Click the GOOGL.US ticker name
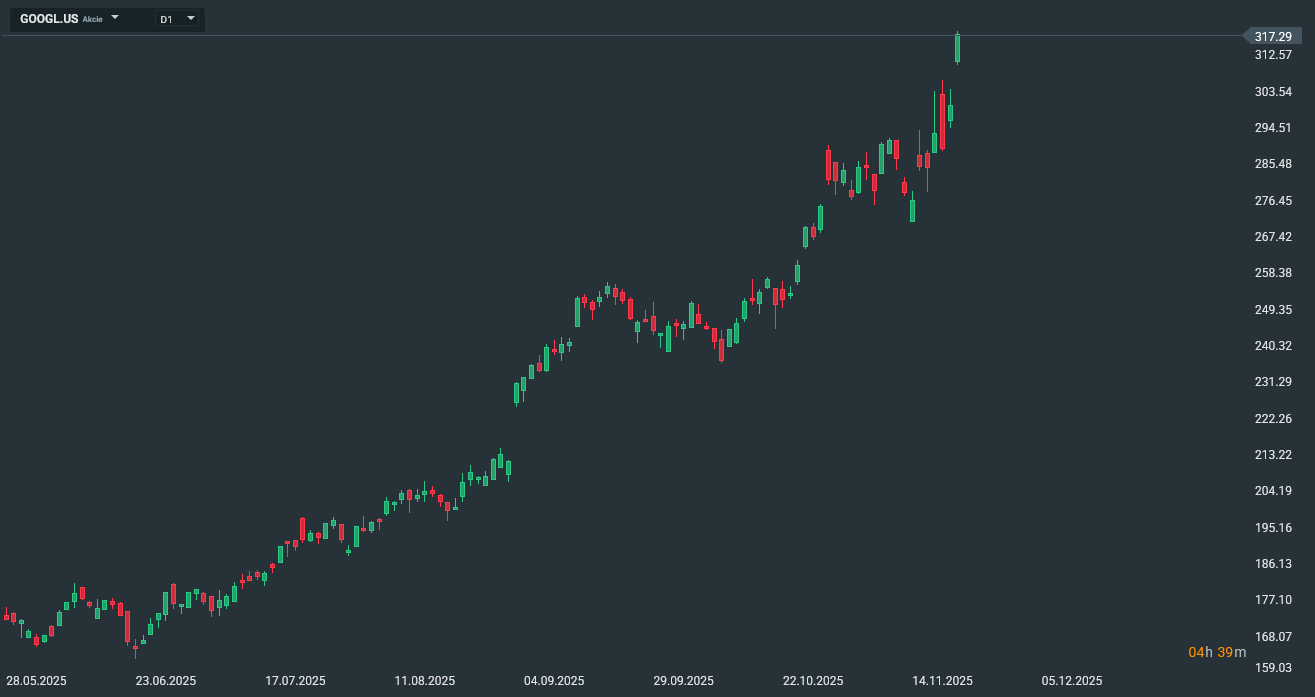1315x697 pixels. 49,19
